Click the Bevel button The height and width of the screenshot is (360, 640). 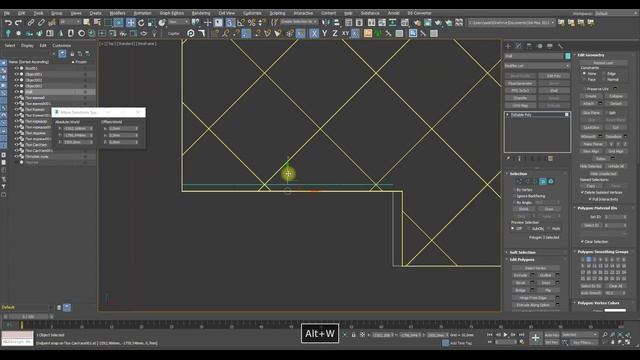(x=520, y=283)
